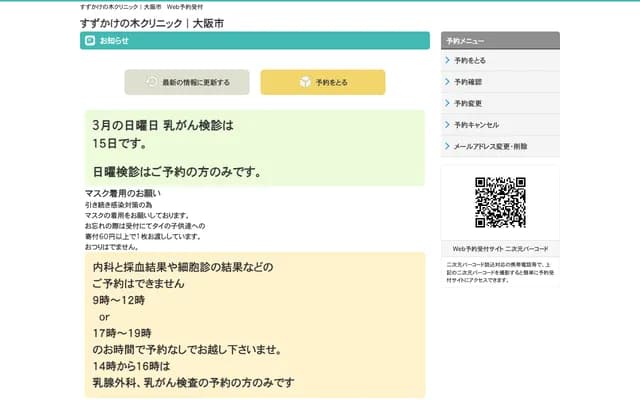
Task: Click the すずかけの木クリニック｜大阪市 page title
Action: pos(151,21)
